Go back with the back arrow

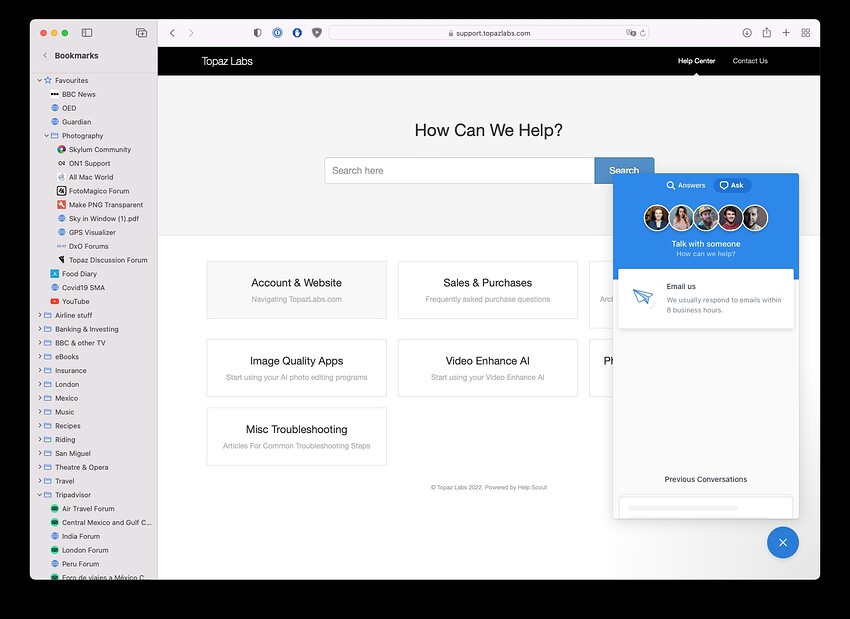click(172, 33)
